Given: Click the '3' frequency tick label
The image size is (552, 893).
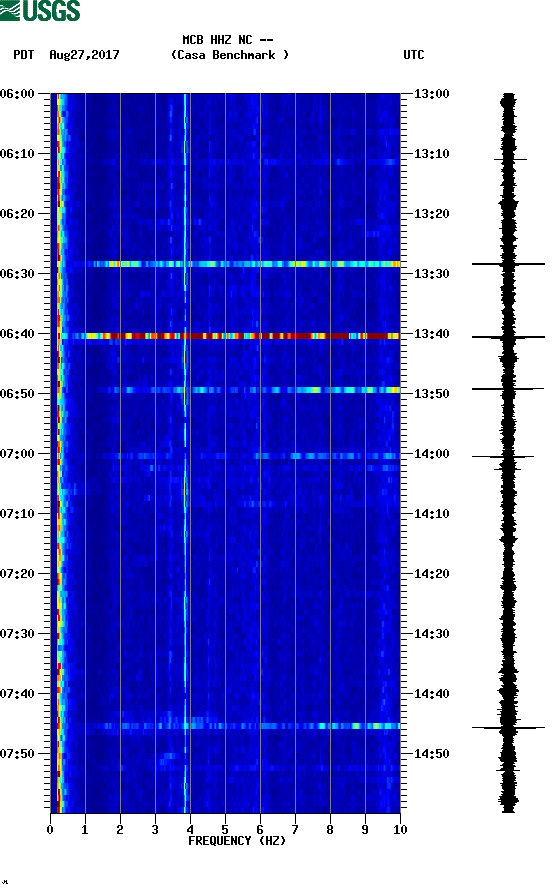Looking at the screenshot, I should pos(155,830).
